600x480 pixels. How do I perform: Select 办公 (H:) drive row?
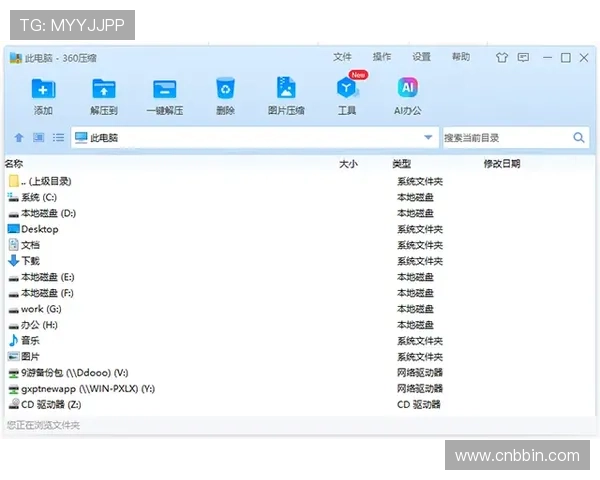coord(300,325)
